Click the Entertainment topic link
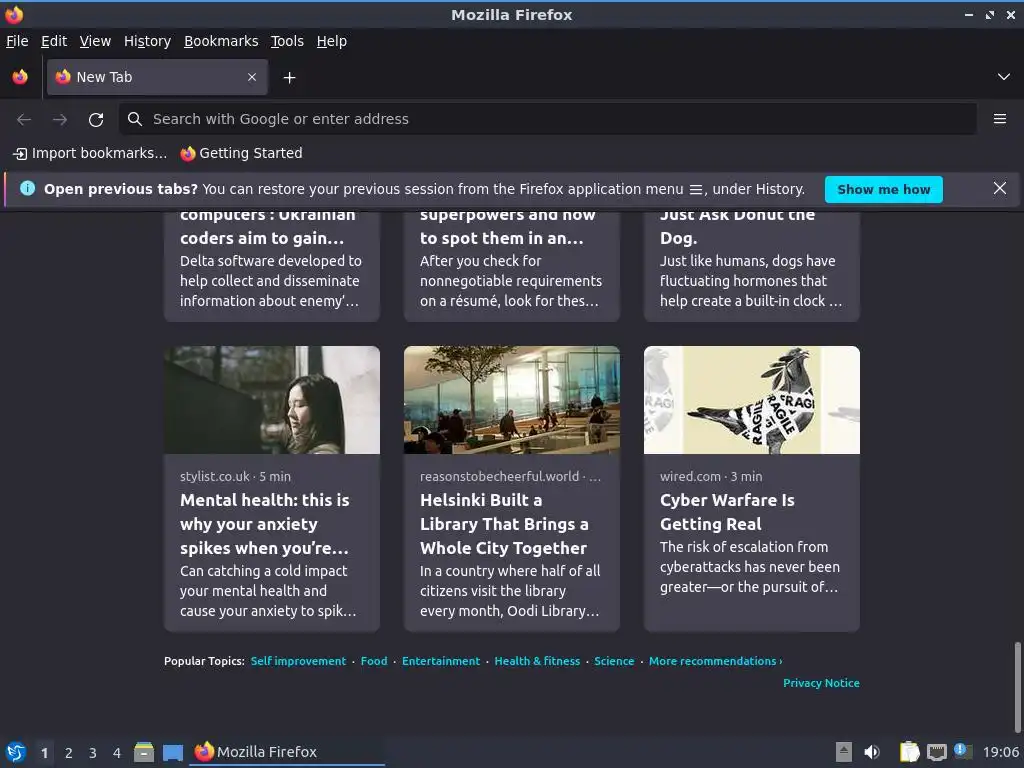The height and width of the screenshot is (768, 1024). click(x=441, y=661)
